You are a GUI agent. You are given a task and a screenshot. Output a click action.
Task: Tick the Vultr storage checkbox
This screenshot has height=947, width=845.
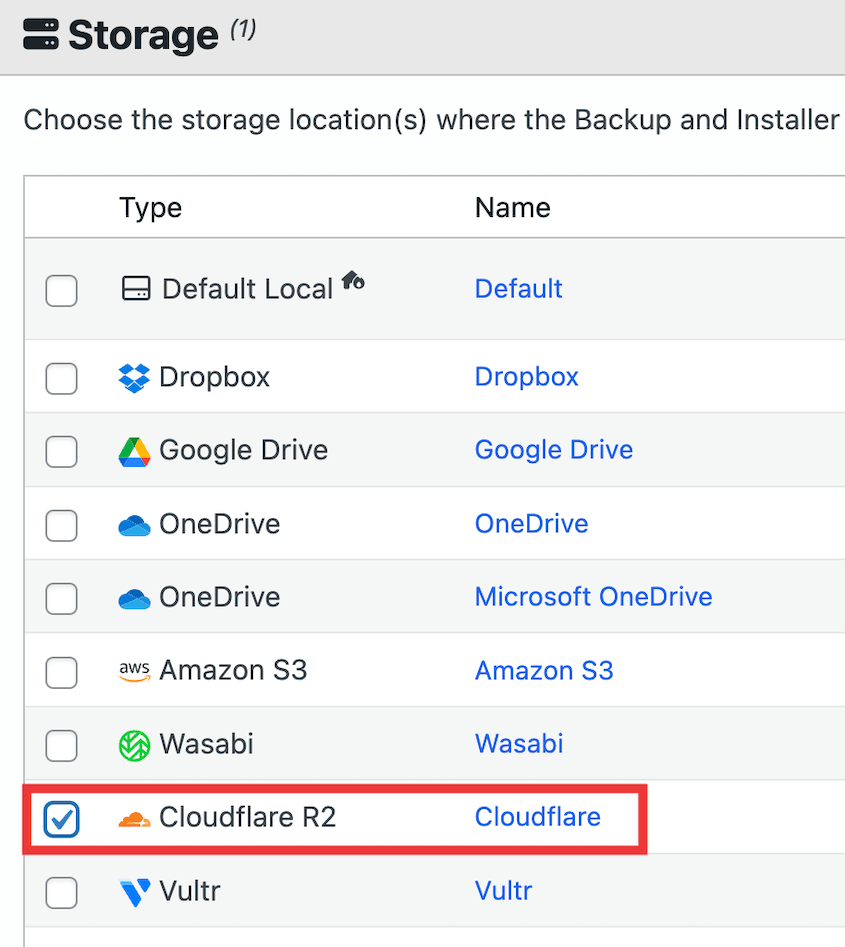click(x=62, y=893)
